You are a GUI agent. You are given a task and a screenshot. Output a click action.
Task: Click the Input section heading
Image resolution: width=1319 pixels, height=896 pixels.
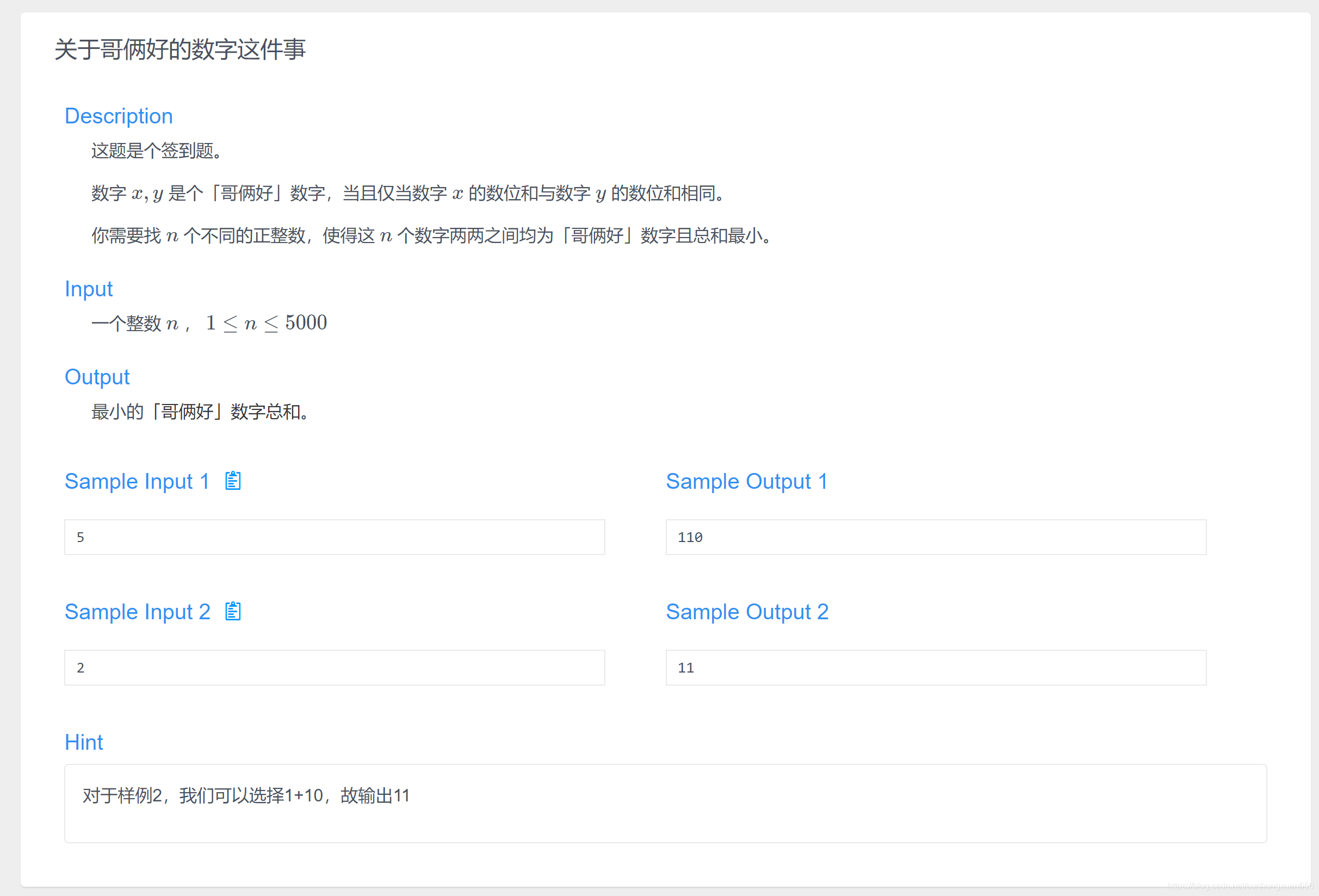point(89,289)
